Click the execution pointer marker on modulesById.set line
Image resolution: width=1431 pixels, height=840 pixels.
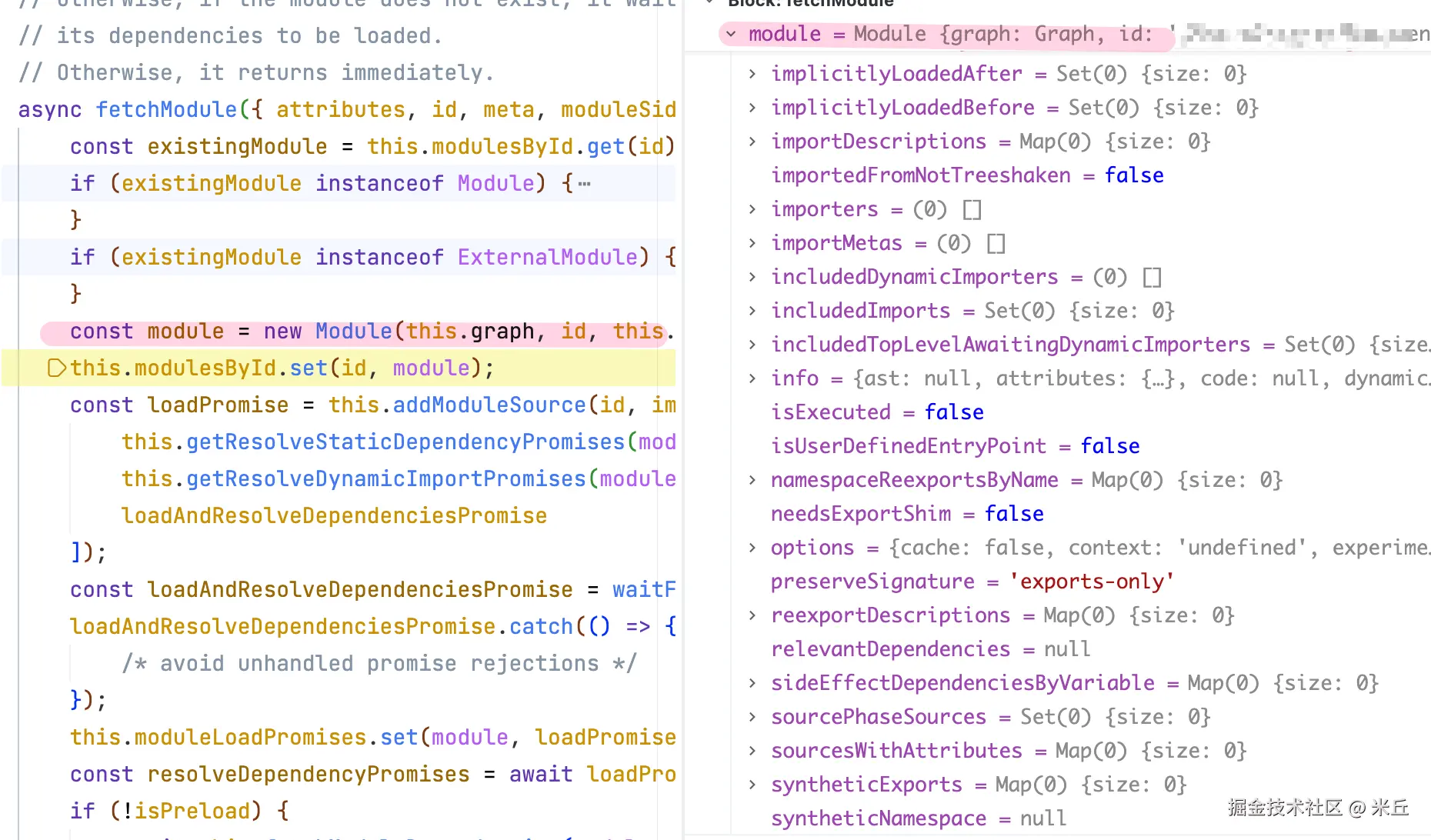click(x=56, y=368)
